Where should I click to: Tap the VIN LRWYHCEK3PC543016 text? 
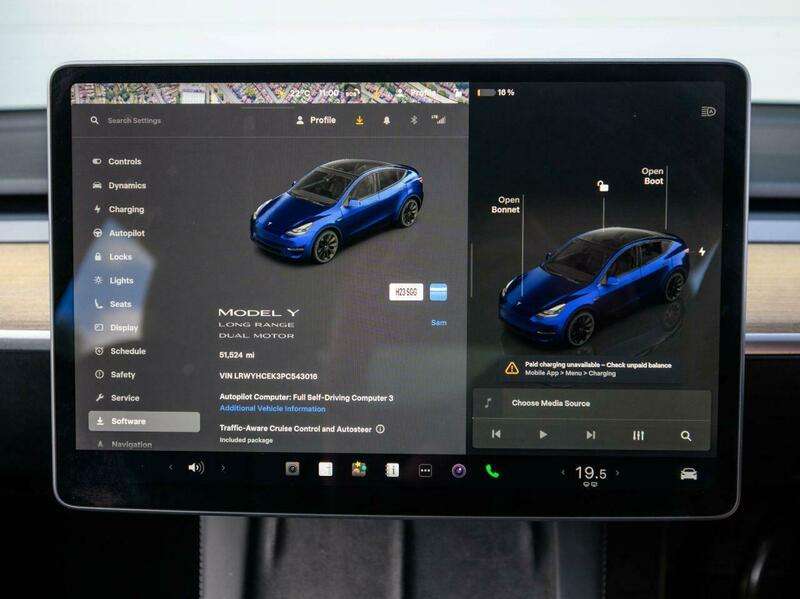pos(268,376)
